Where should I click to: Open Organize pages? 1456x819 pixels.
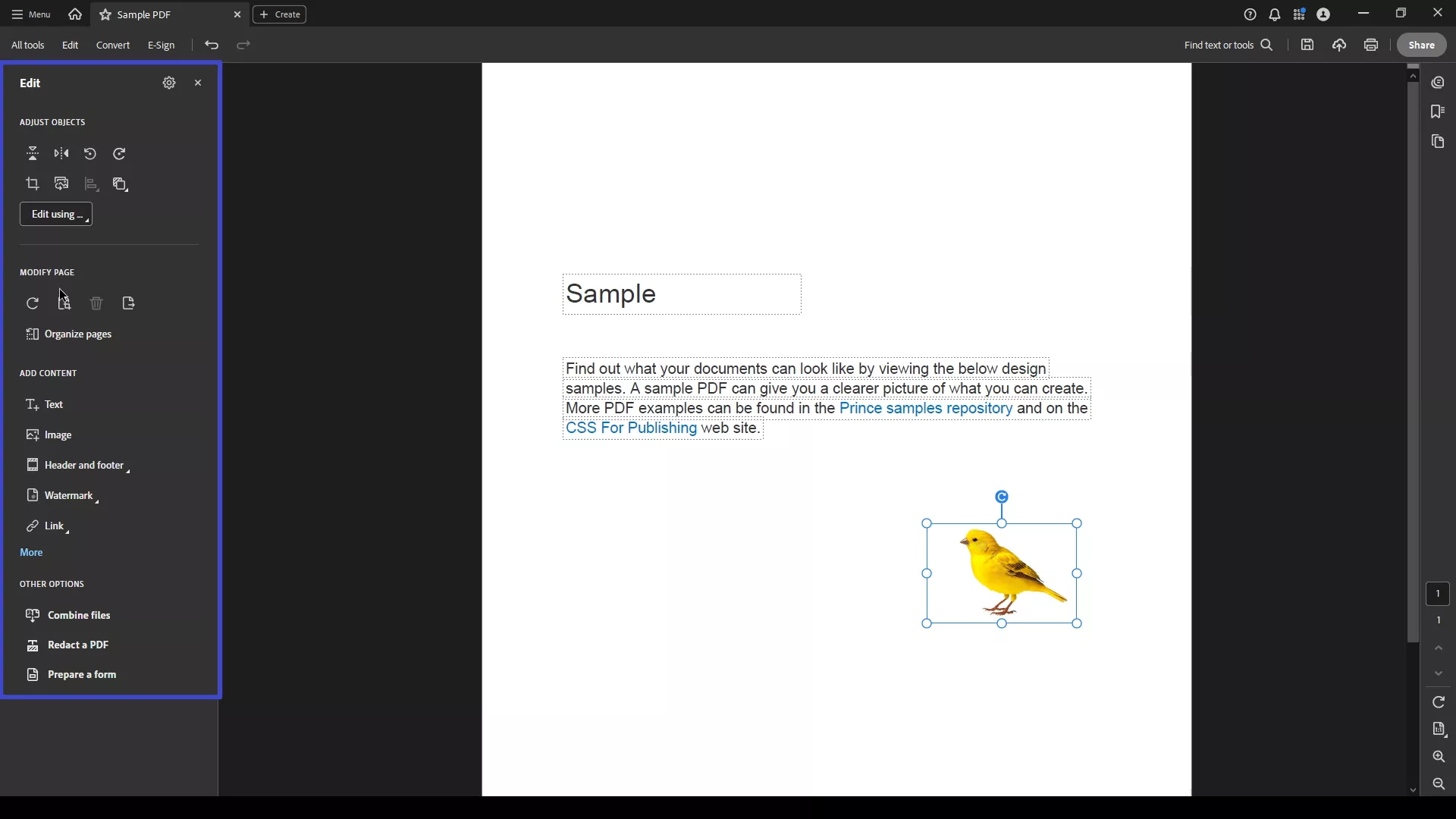tap(78, 334)
